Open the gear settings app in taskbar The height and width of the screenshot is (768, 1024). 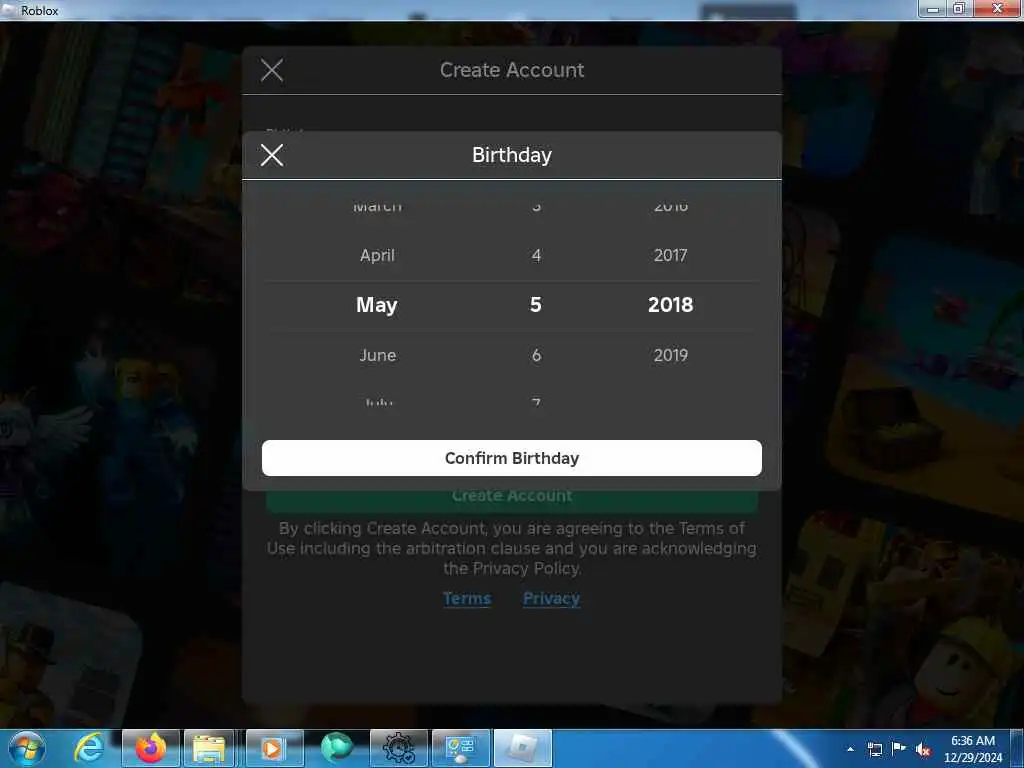398,748
